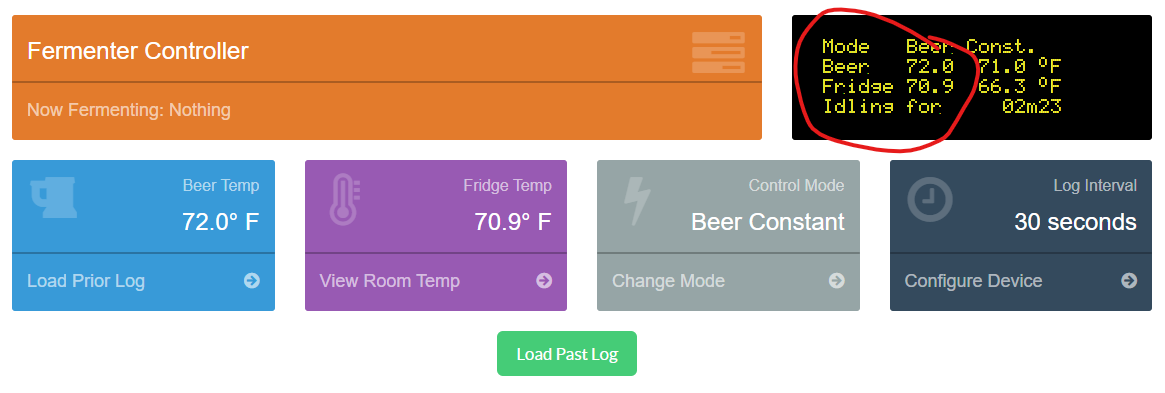Open the Configure Device link
The height and width of the screenshot is (393, 1165).
tap(973, 281)
